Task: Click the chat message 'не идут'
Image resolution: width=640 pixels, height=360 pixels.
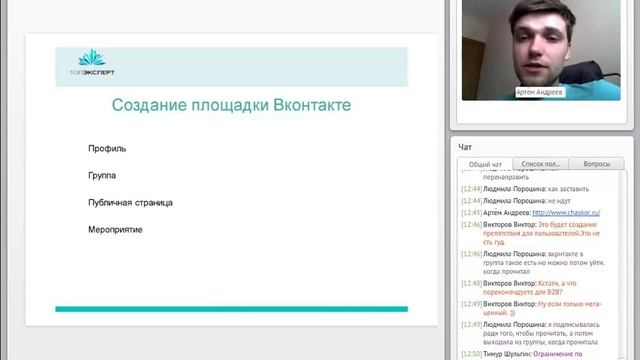Action: [x=516, y=201]
